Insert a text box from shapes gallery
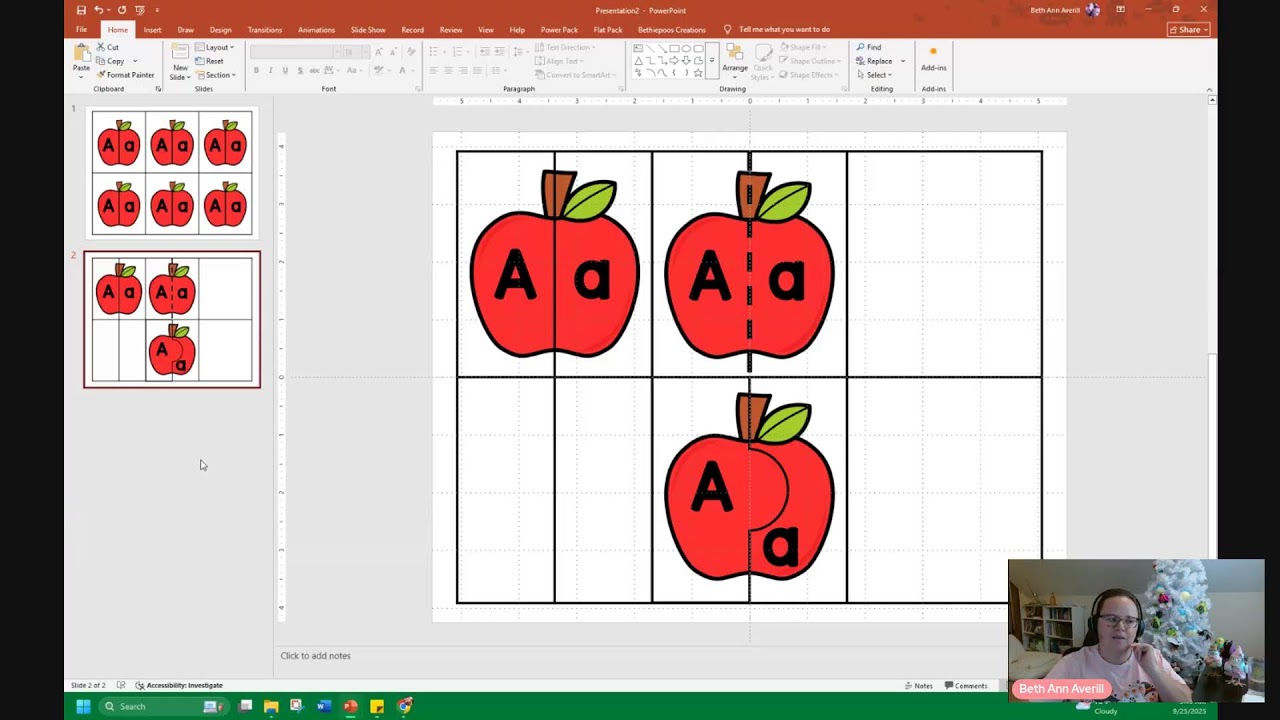This screenshot has height=720, width=1280. [638, 48]
